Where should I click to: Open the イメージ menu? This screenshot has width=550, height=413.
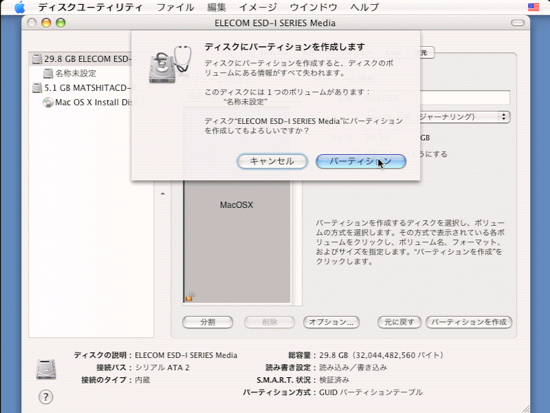(258, 7)
